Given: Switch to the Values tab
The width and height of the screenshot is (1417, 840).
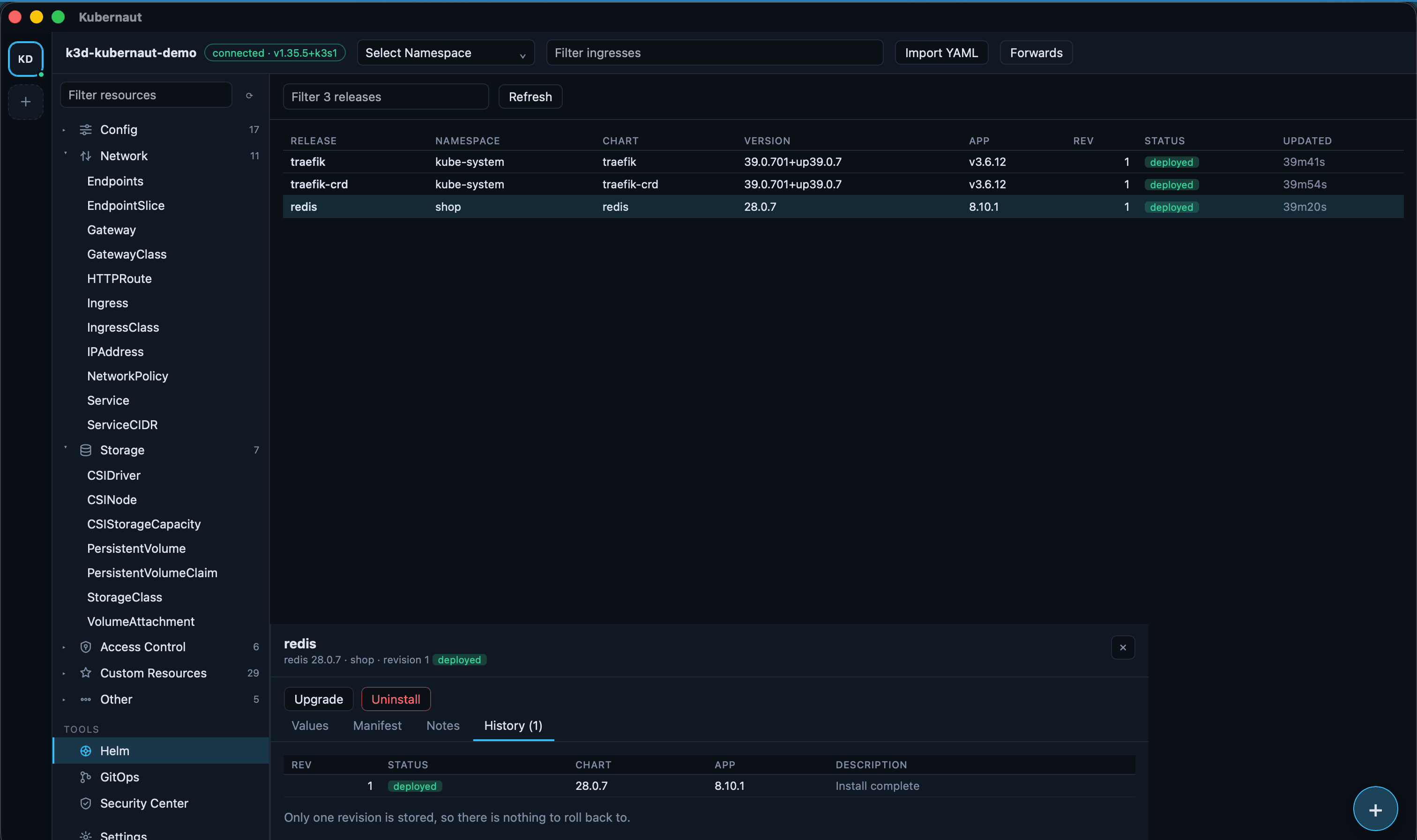Looking at the screenshot, I should click(x=310, y=726).
